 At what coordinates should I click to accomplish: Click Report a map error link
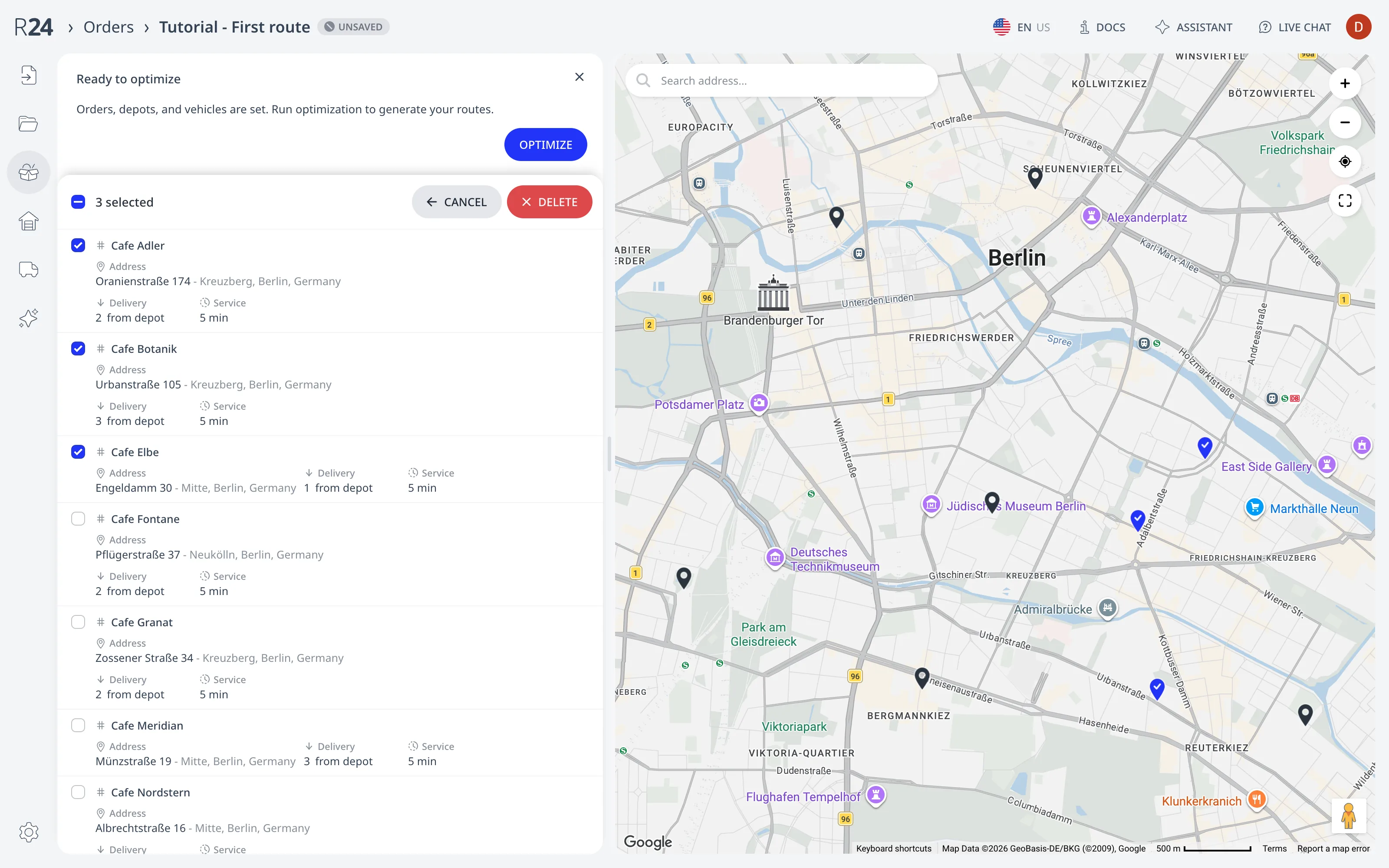[x=1333, y=848]
